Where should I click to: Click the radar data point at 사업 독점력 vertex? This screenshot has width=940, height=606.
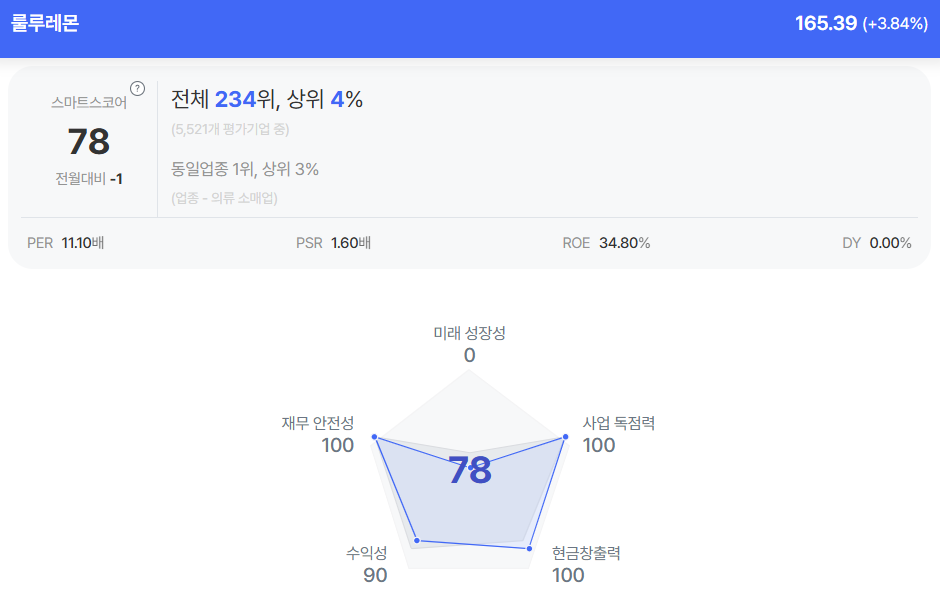565,437
